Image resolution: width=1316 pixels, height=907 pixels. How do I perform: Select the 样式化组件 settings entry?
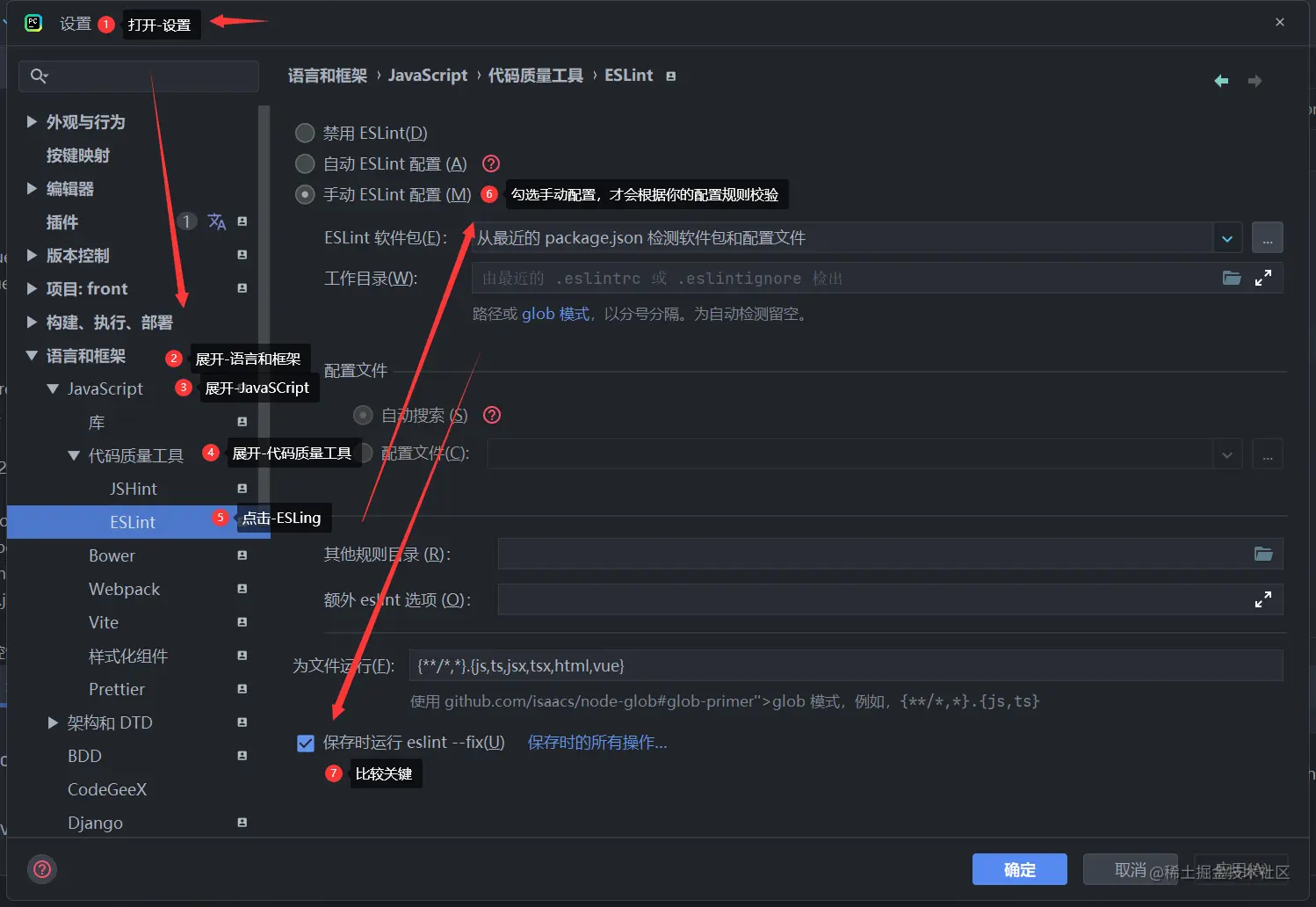(x=128, y=656)
